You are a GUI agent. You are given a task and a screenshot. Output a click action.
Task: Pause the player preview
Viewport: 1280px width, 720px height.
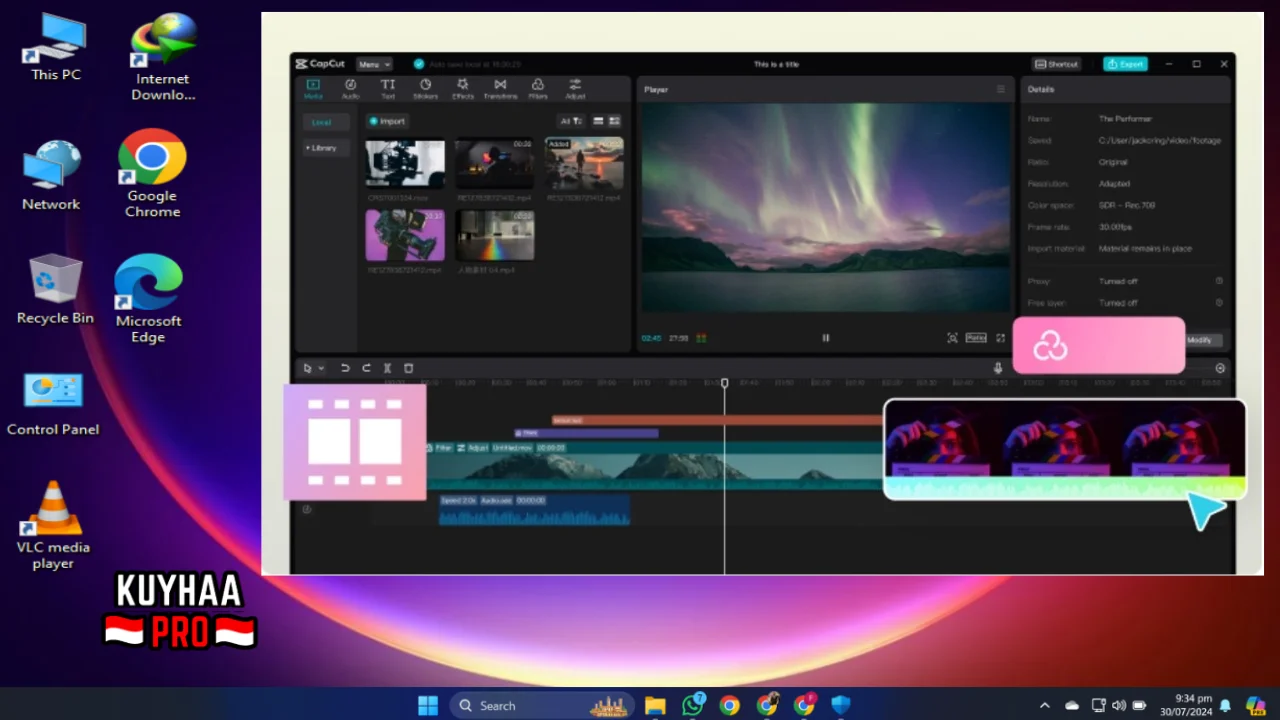825,338
